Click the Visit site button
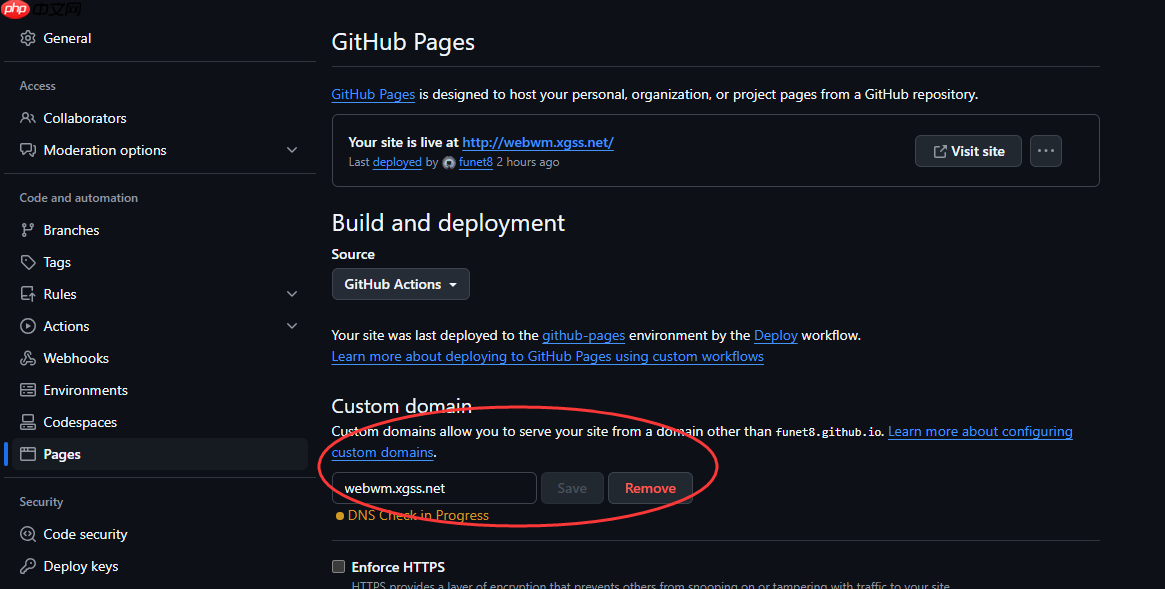 (x=968, y=152)
